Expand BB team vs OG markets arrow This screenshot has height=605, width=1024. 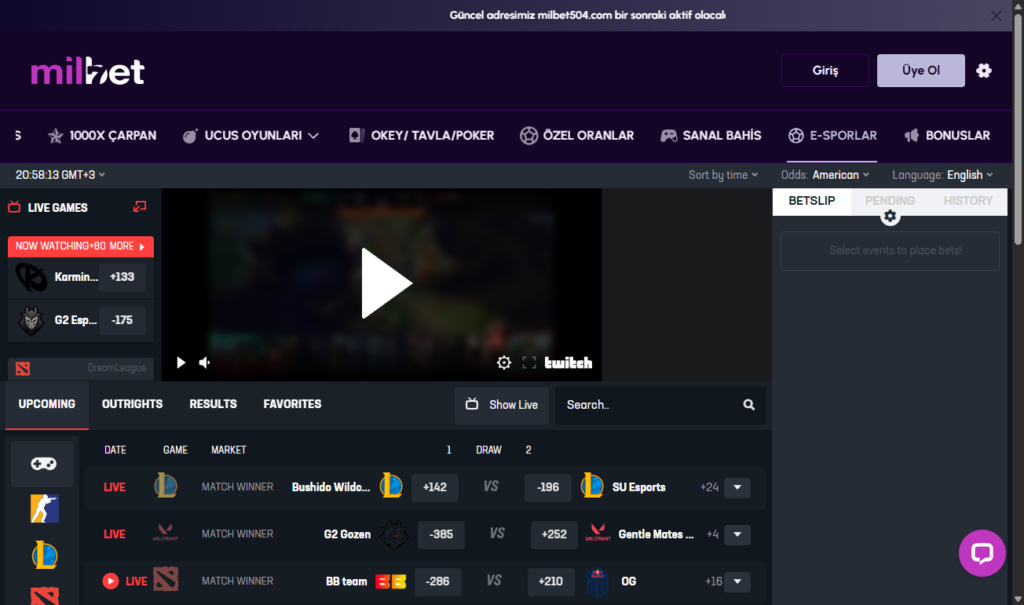[x=737, y=581]
